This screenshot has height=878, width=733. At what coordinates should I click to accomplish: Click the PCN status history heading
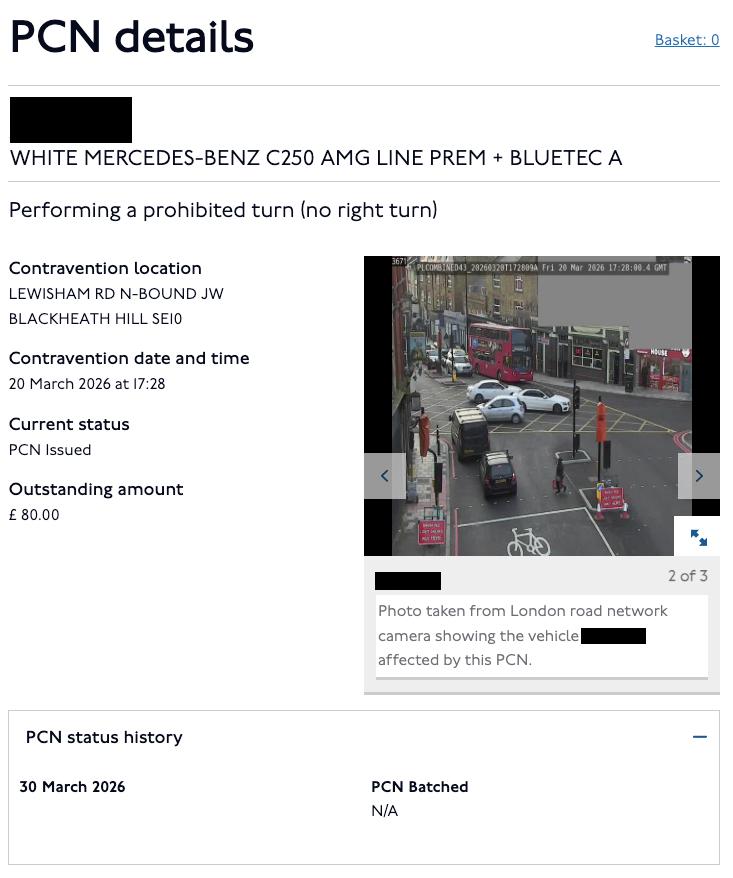coord(104,737)
